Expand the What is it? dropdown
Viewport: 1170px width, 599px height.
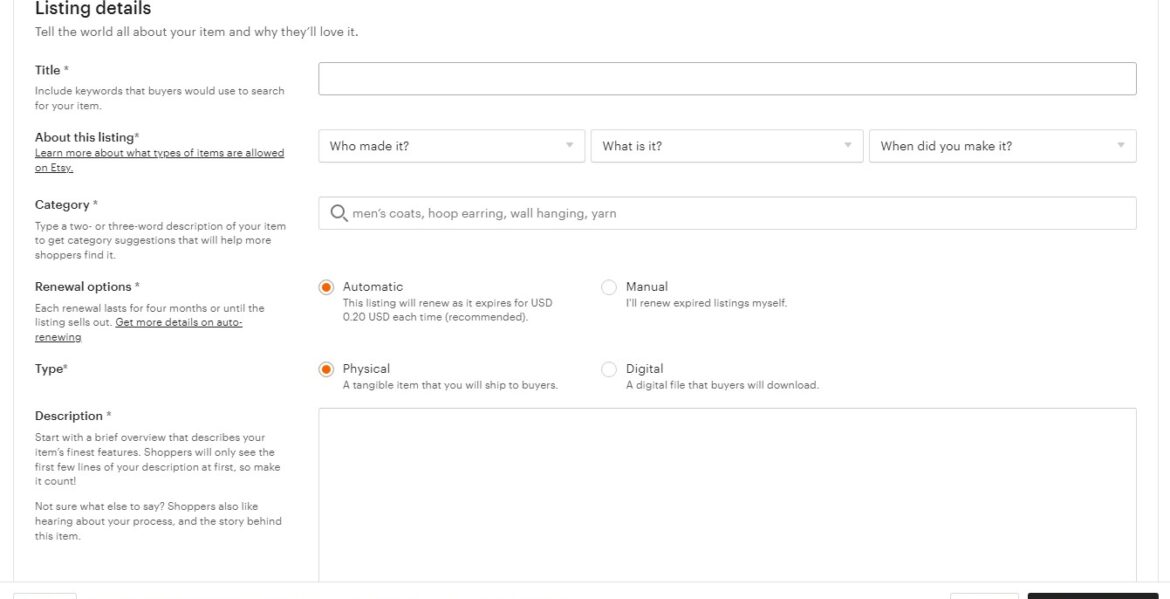click(726, 146)
